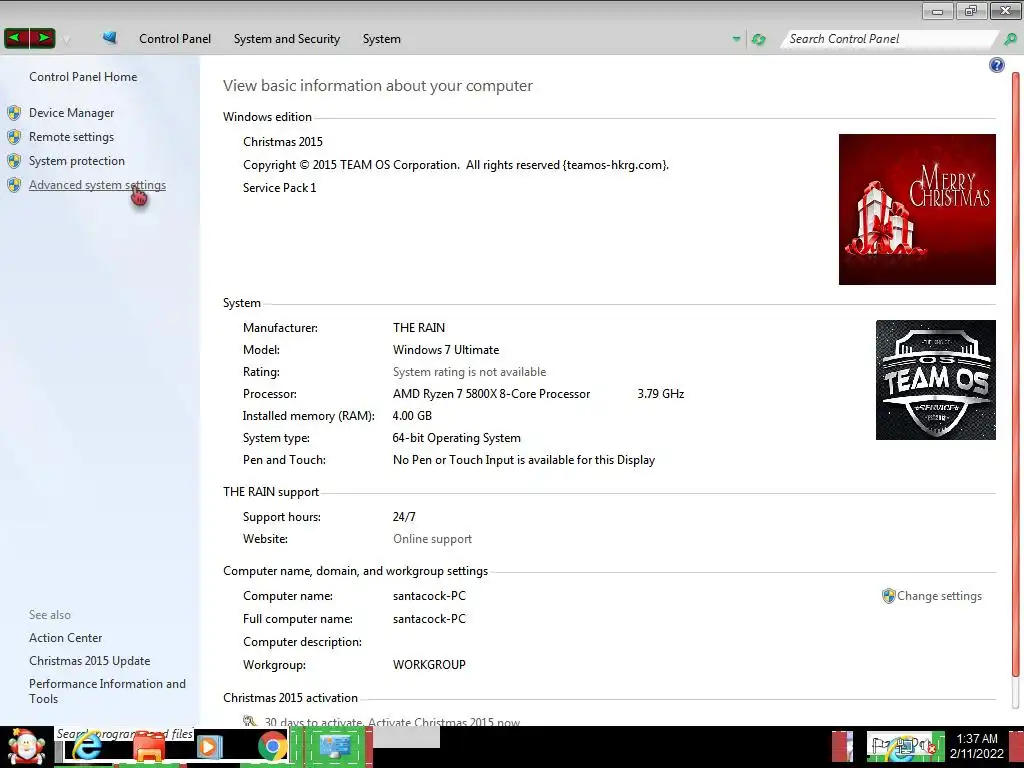Click the No Pen or Touch Input text
1024x768 pixels.
[524, 460]
